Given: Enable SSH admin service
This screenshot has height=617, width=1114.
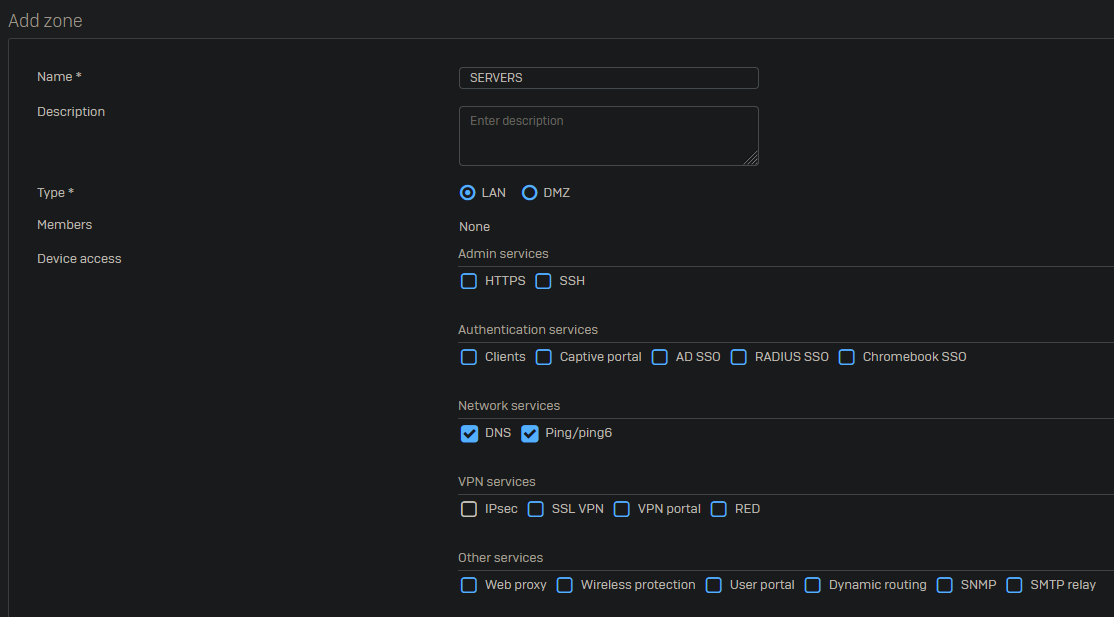Looking at the screenshot, I should [x=543, y=281].
